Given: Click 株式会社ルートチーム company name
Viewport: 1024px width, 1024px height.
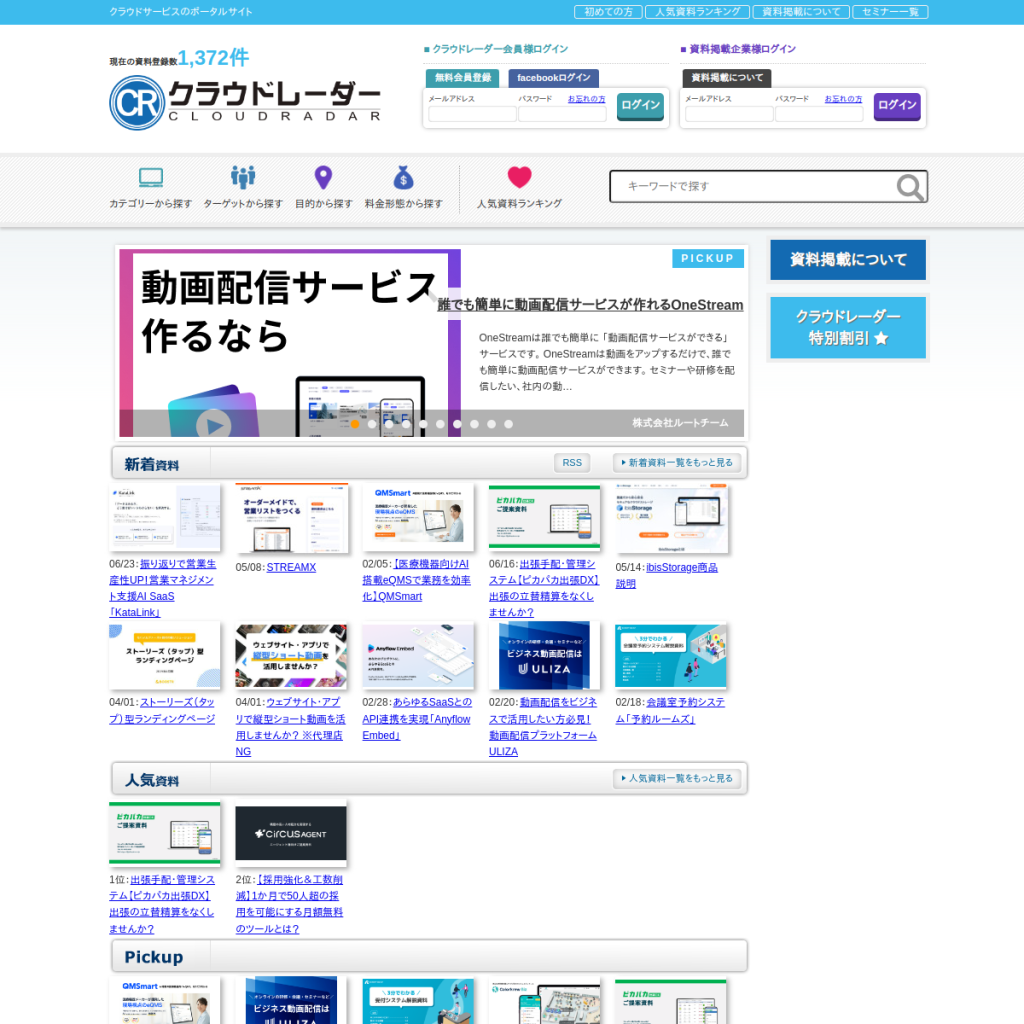Looking at the screenshot, I should [680, 423].
